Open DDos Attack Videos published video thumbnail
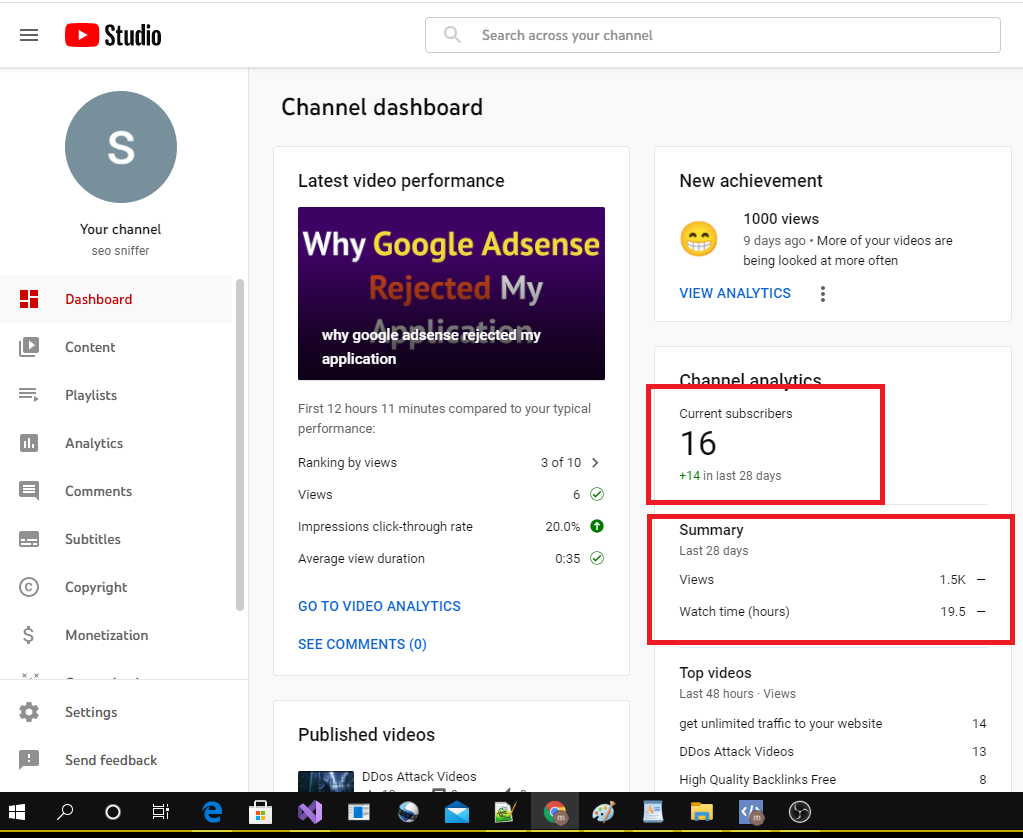Image resolution: width=1023 pixels, height=838 pixels. tap(326, 781)
